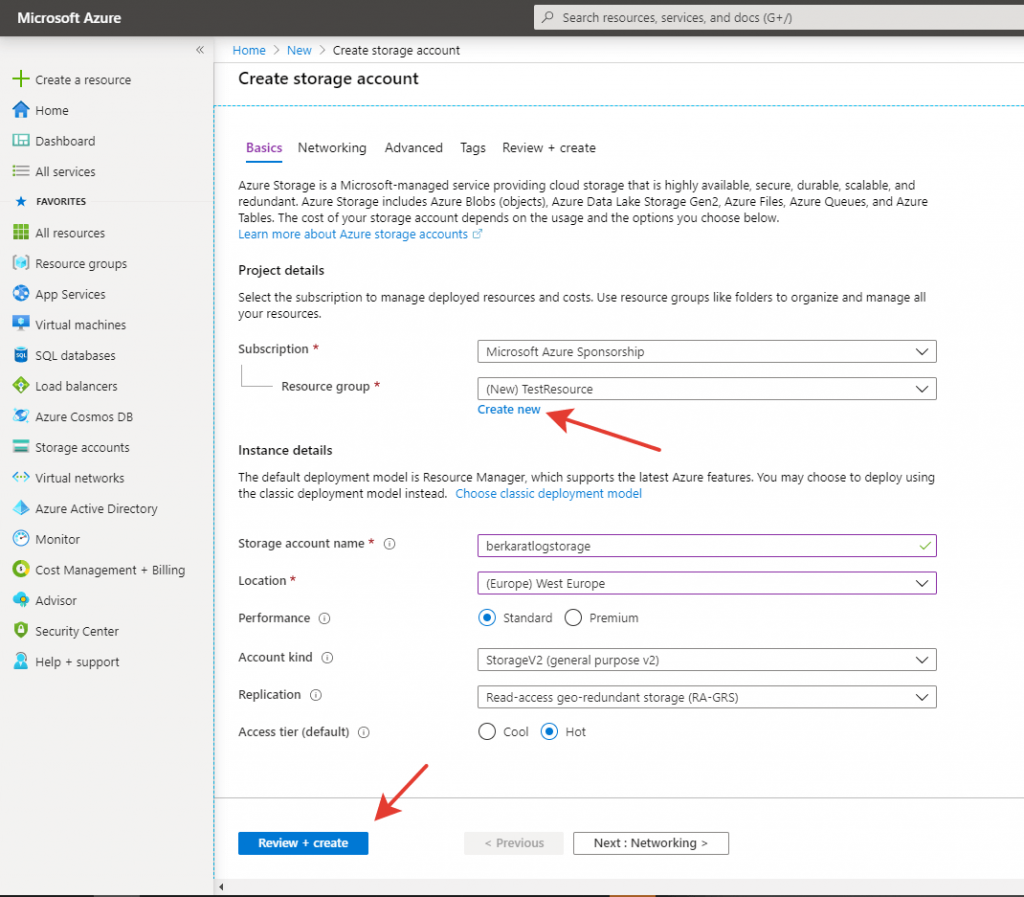Open the Virtual machines monitor icon
1024x897 pixels.
pyautogui.click(x=21, y=324)
